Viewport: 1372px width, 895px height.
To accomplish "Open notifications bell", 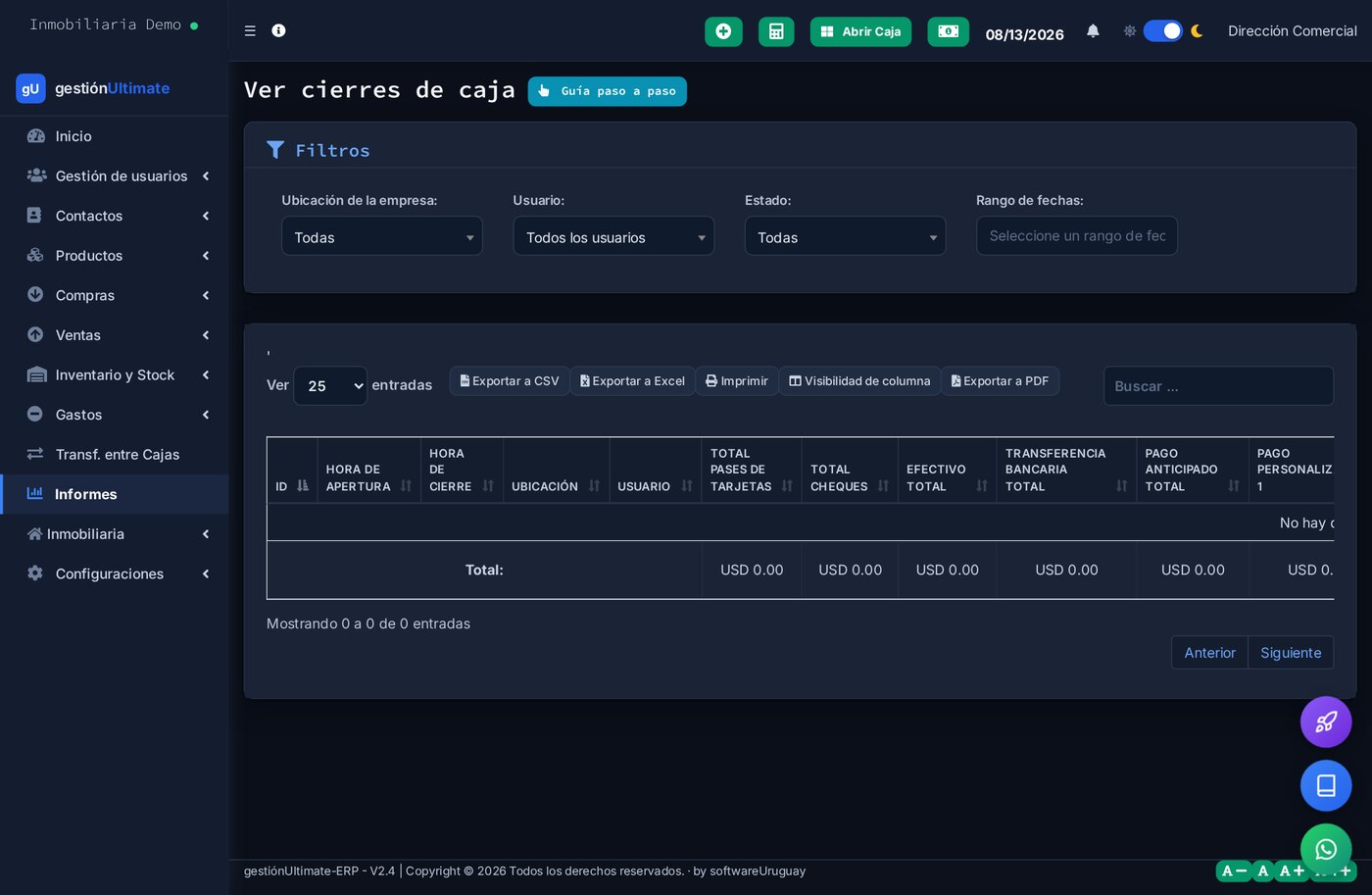I will [1093, 31].
